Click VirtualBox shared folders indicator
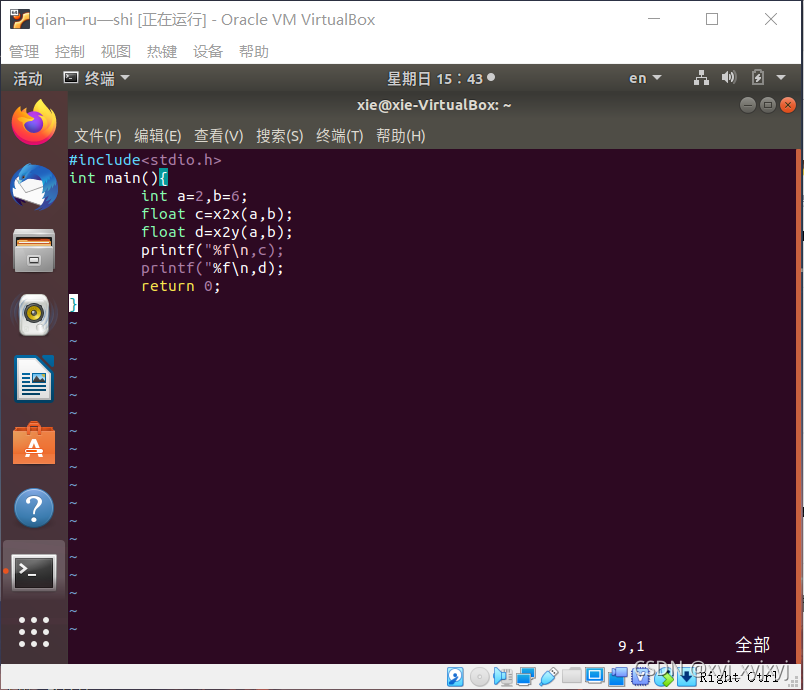The height and width of the screenshot is (690, 804). coord(571,677)
